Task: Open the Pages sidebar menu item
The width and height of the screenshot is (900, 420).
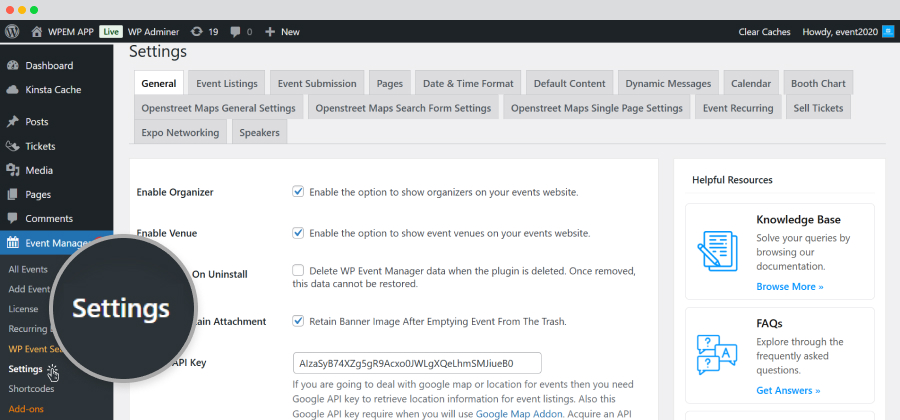Action: (38, 195)
